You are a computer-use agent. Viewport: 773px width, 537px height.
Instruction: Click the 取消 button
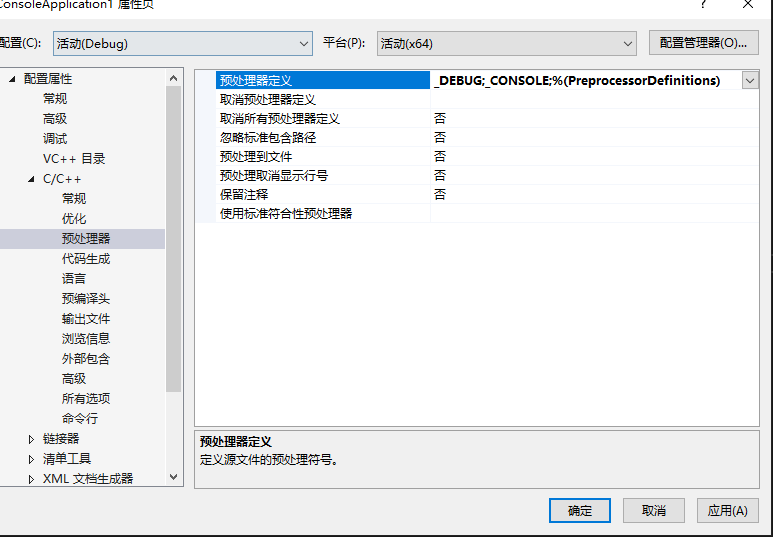(x=654, y=510)
